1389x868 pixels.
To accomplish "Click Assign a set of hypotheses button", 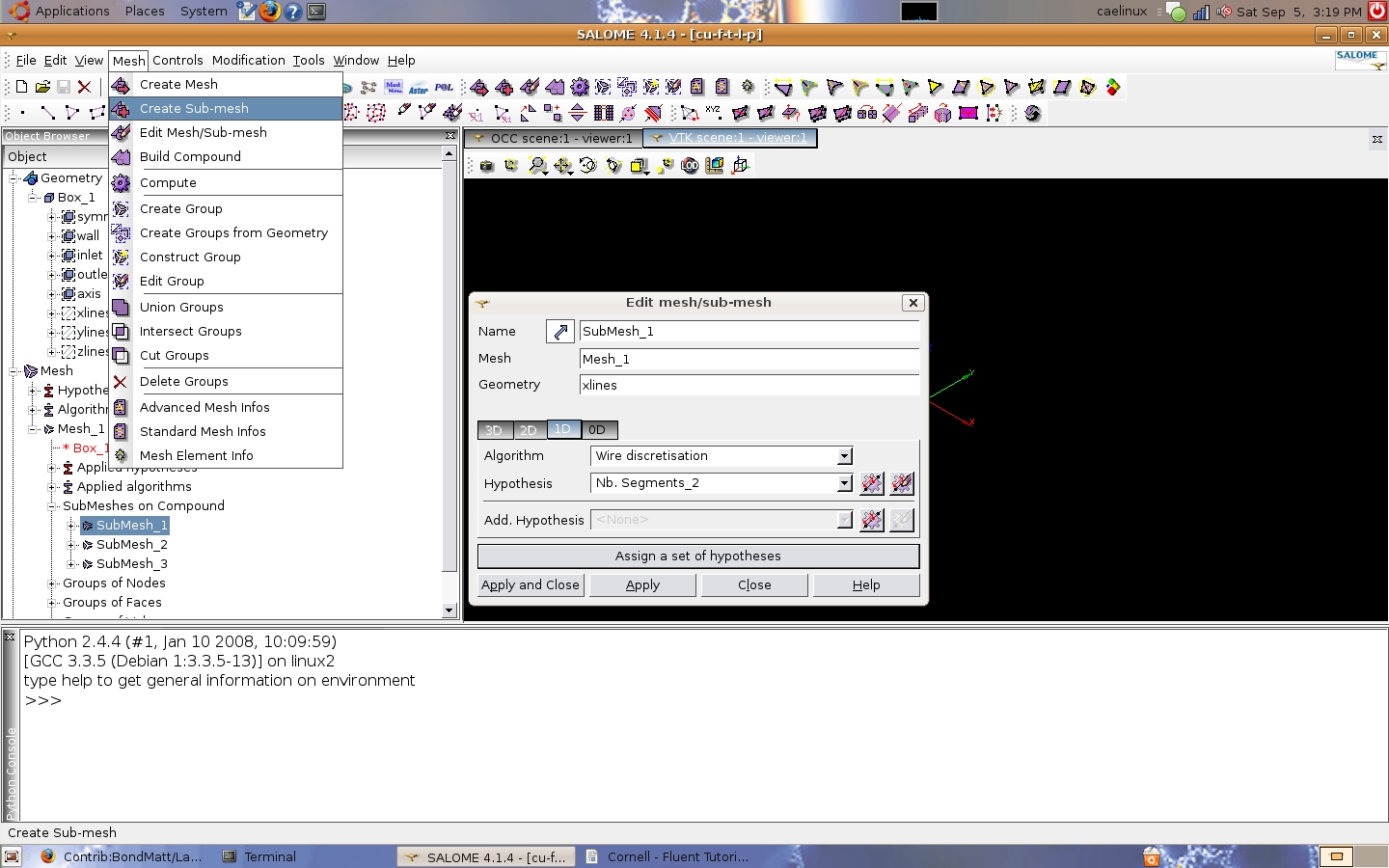I will pyautogui.click(x=697, y=556).
